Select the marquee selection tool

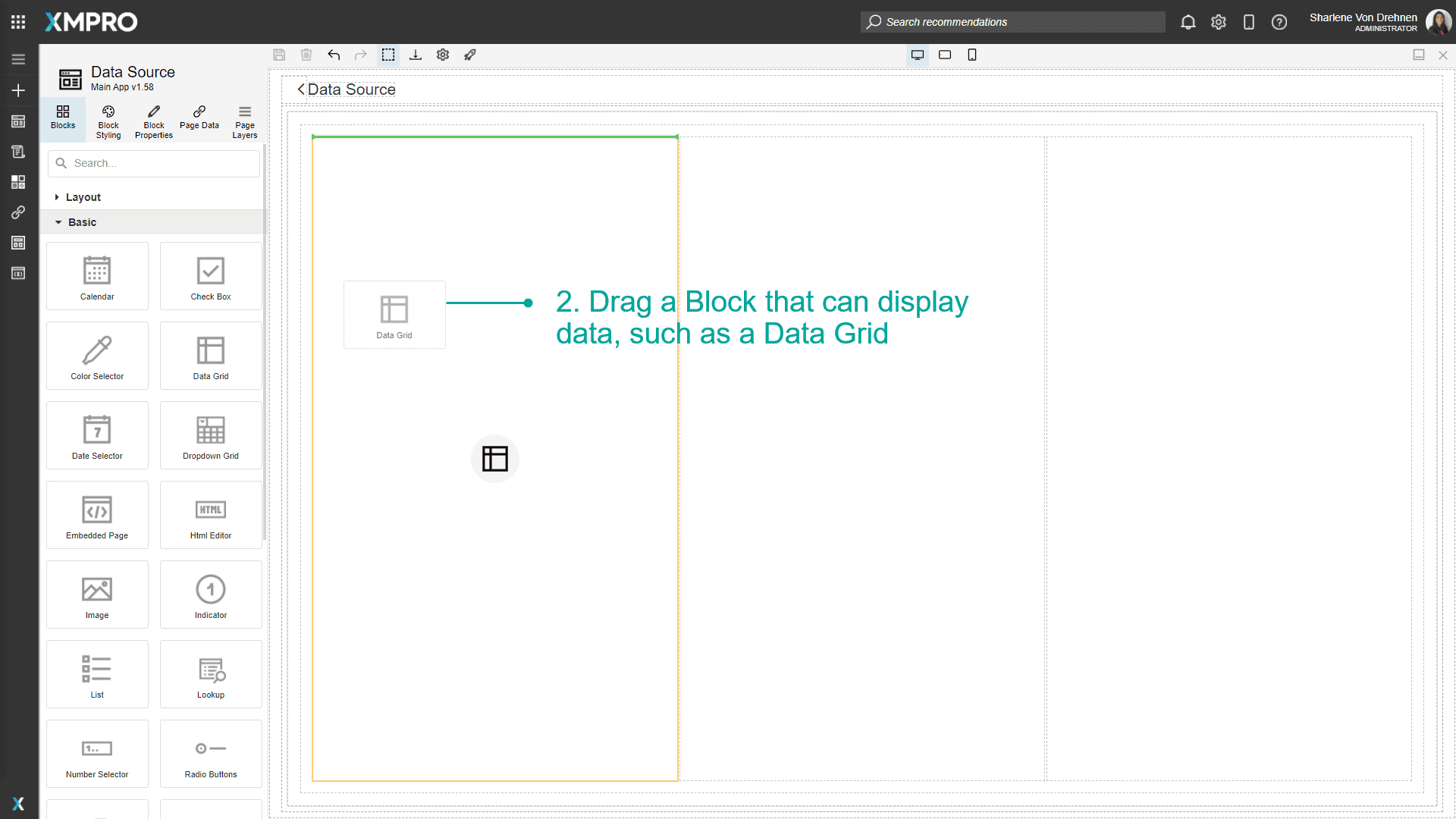388,55
